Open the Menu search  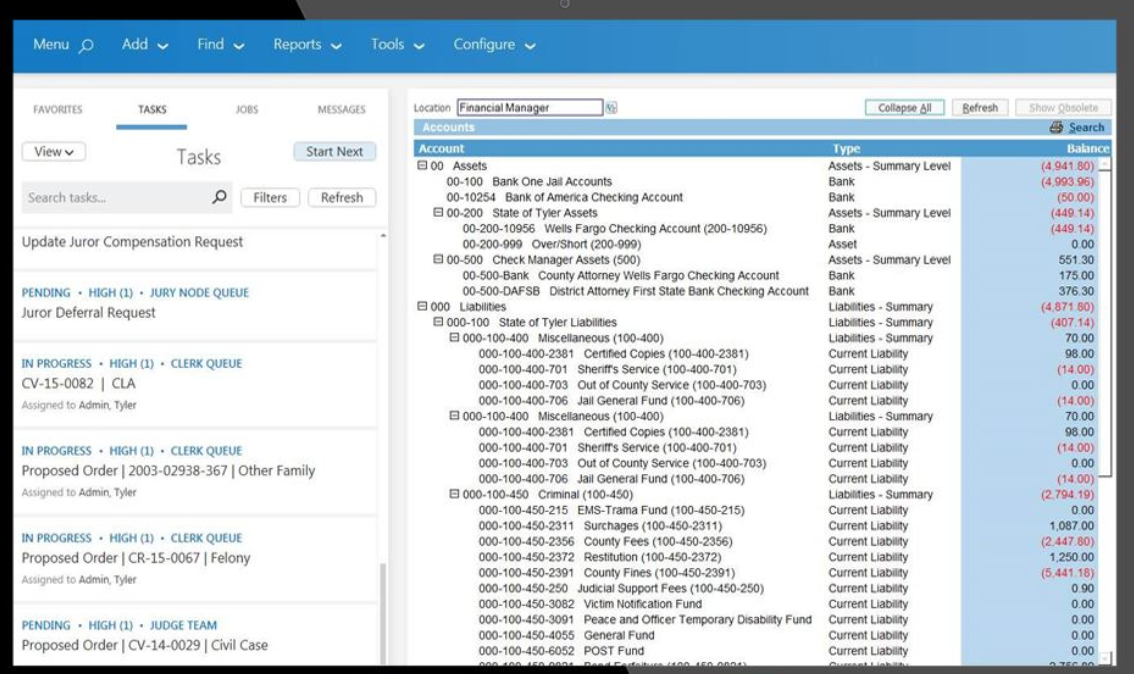tap(63, 45)
